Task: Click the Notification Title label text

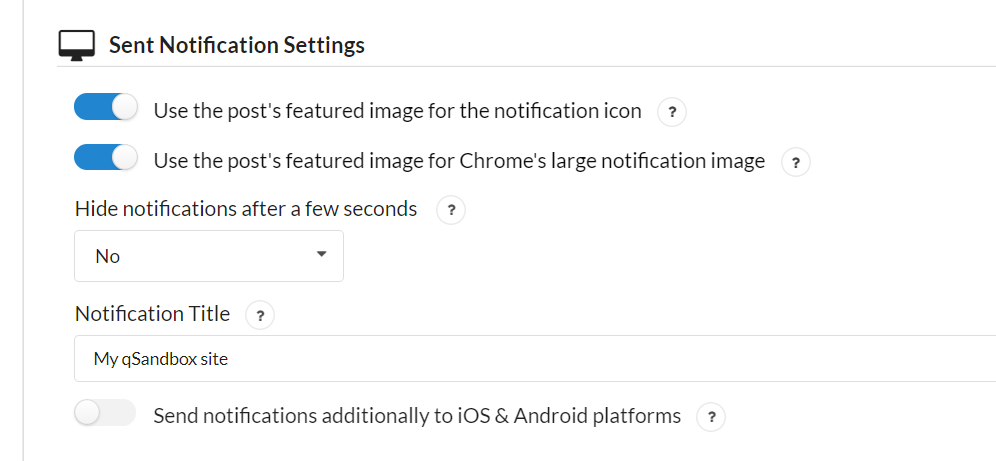Action: [152, 314]
